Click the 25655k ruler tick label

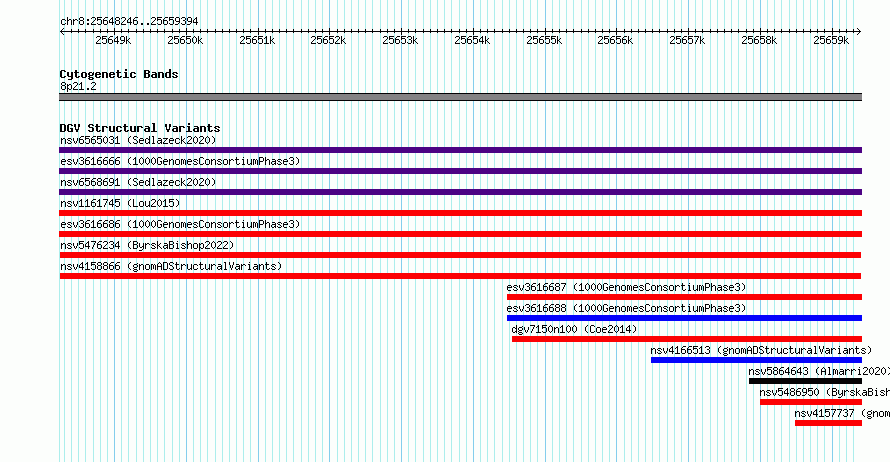(x=544, y=40)
